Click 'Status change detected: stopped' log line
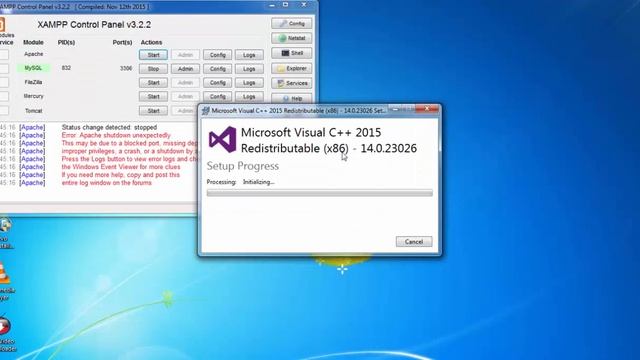This screenshot has height=360, width=640. click(x=109, y=127)
